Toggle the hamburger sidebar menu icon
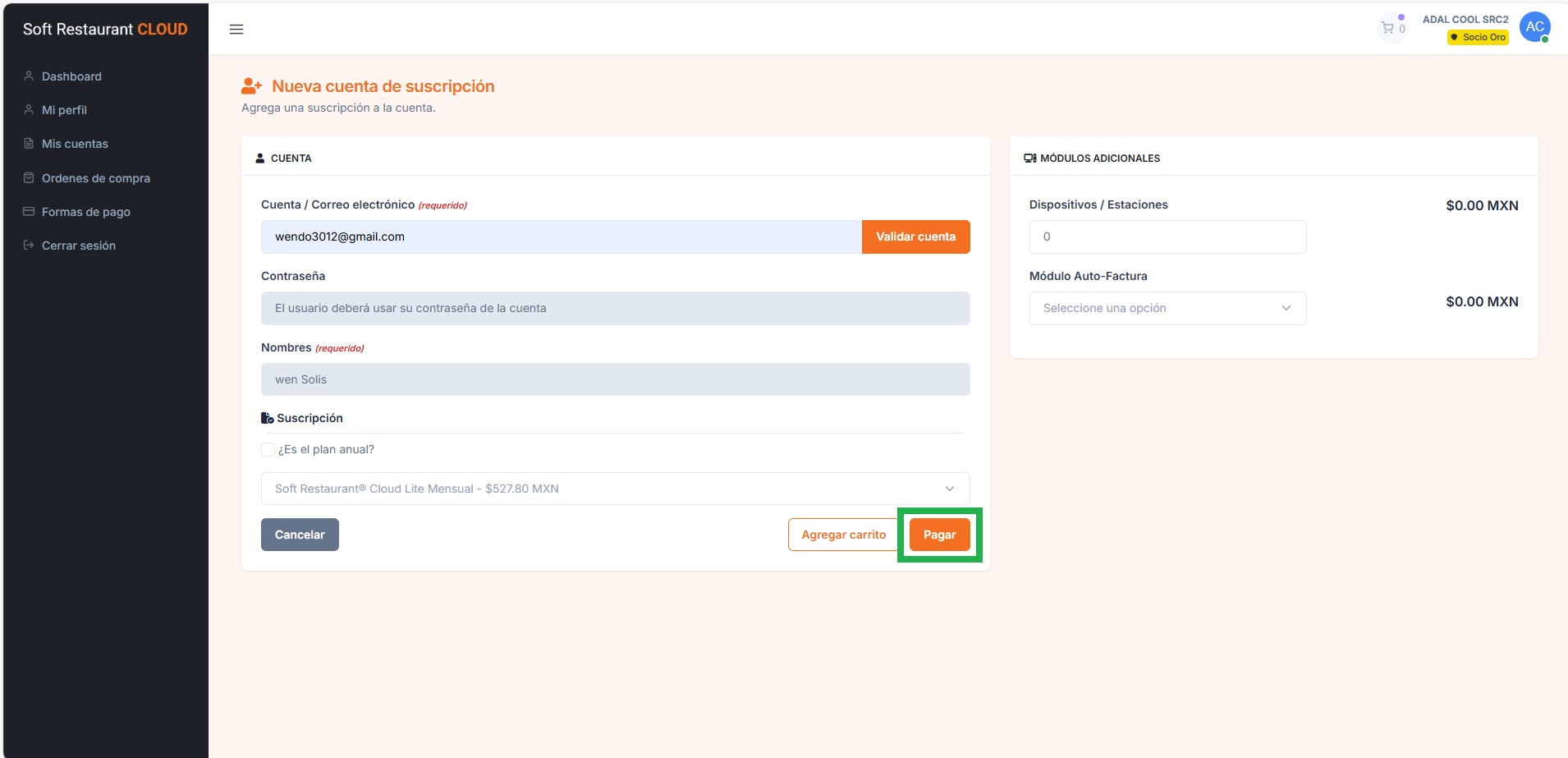 point(236,30)
